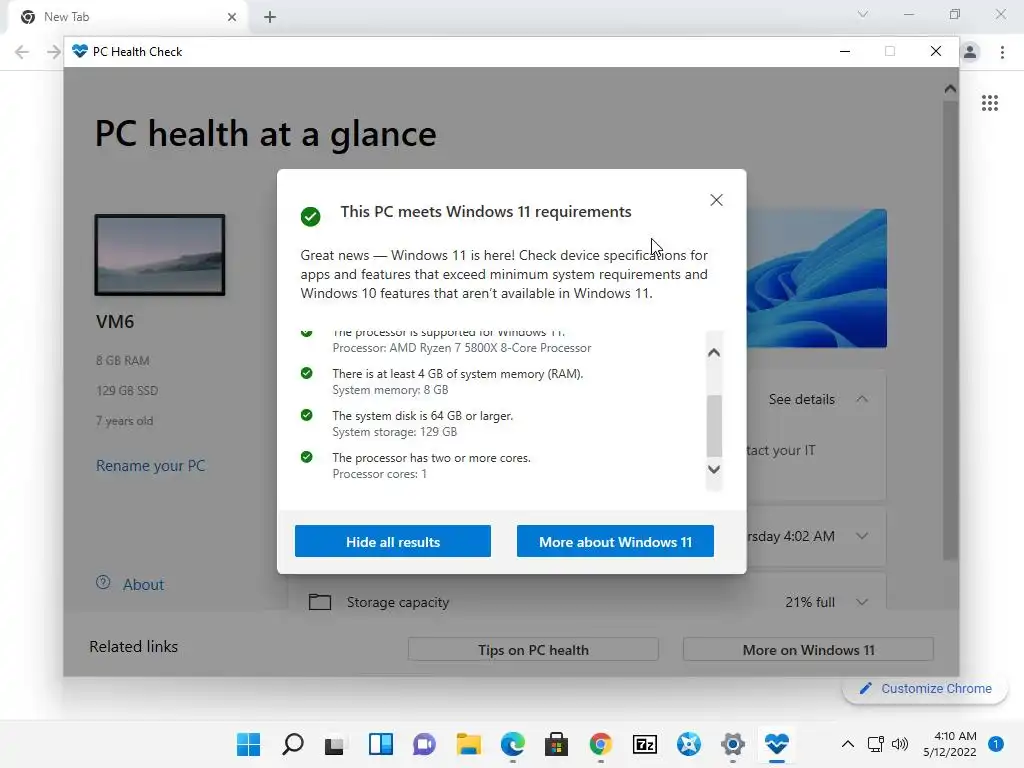Open Chrome tab search chevron
Image resolution: width=1024 pixels, height=768 pixels.
(863, 14)
